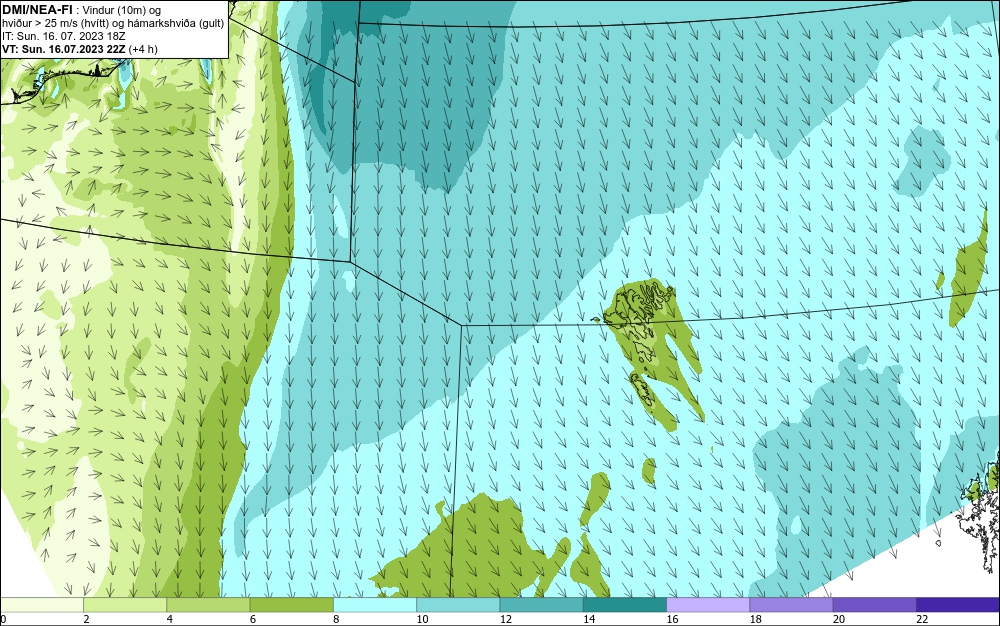Image resolution: width=1000 pixels, height=626 pixels.
Task: Click the 10–12 m/s light teal swatch
Action: [458, 605]
